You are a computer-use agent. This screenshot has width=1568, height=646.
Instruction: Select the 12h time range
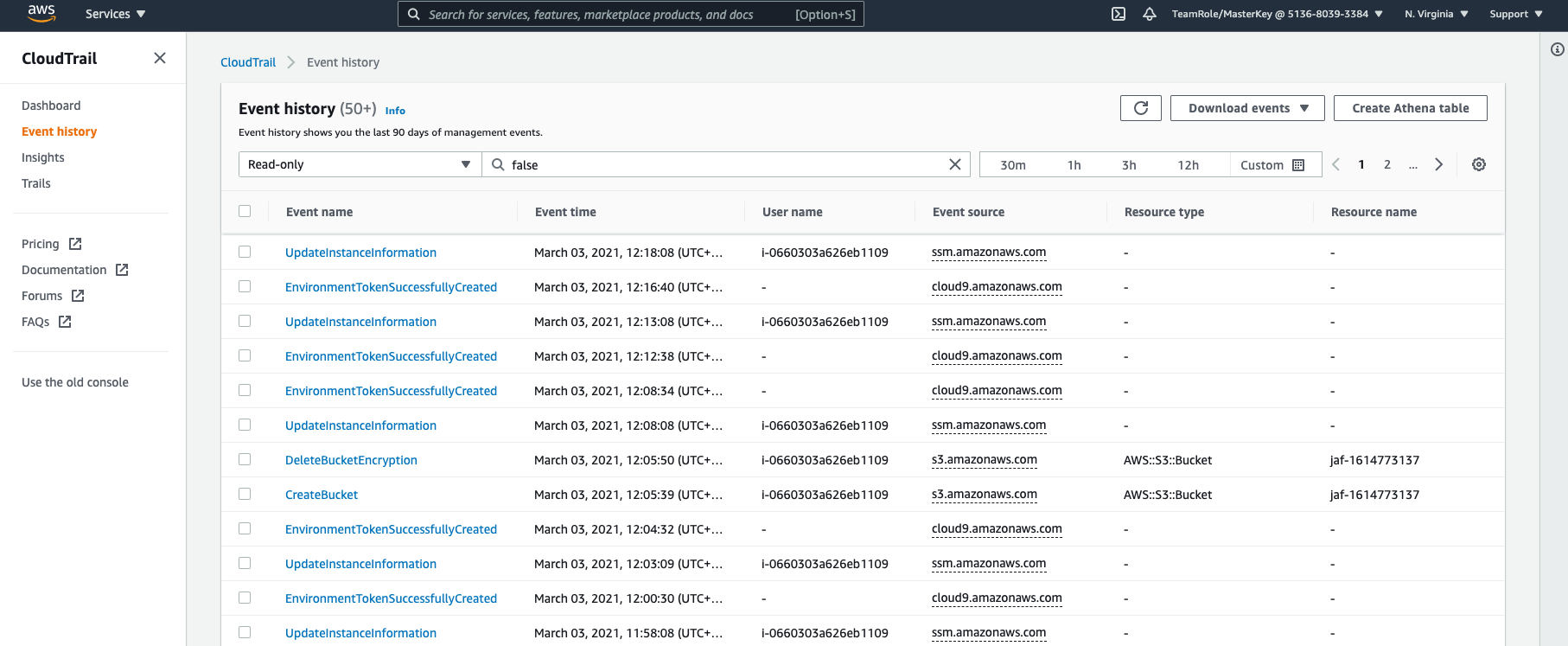pos(1189,165)
